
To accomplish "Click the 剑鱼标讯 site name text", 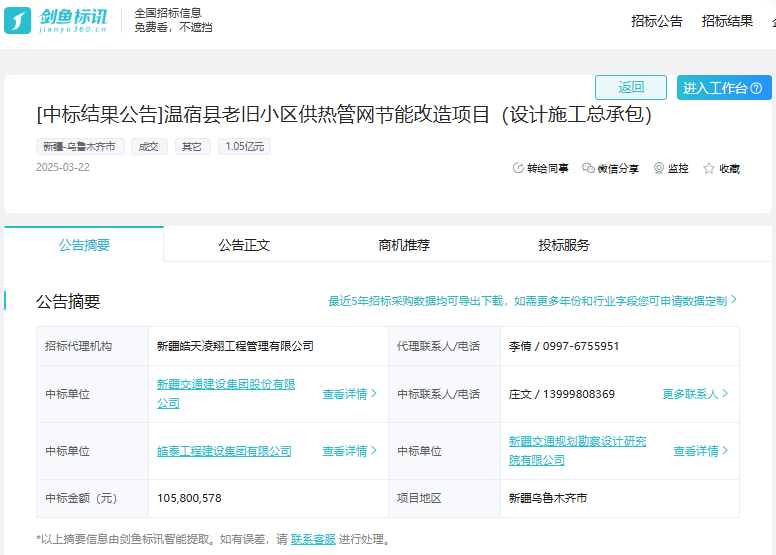I will tap(73, 17).
